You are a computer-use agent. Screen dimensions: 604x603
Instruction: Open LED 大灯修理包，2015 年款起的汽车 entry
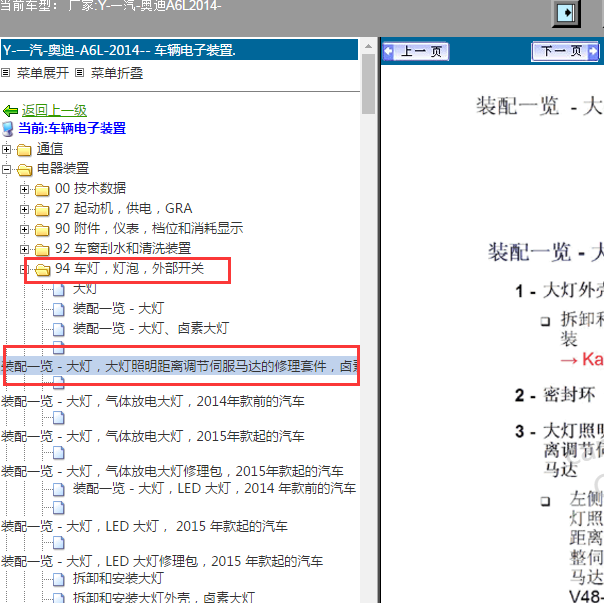(x=162, y=561)
